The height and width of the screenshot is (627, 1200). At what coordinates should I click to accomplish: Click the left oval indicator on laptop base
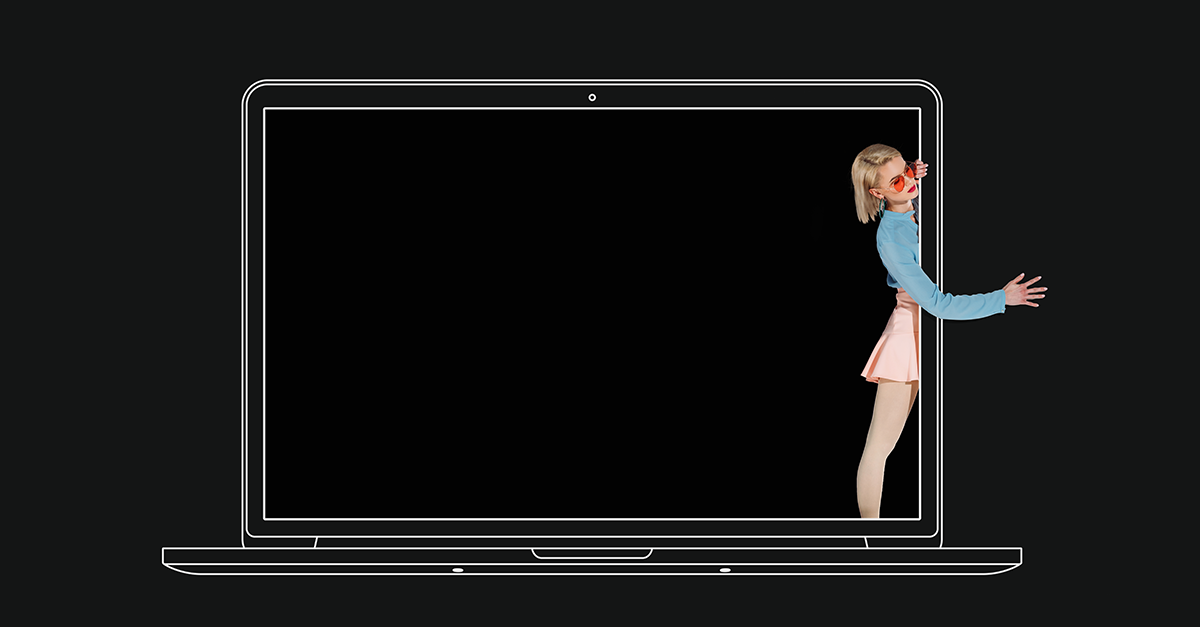[457, 570]
